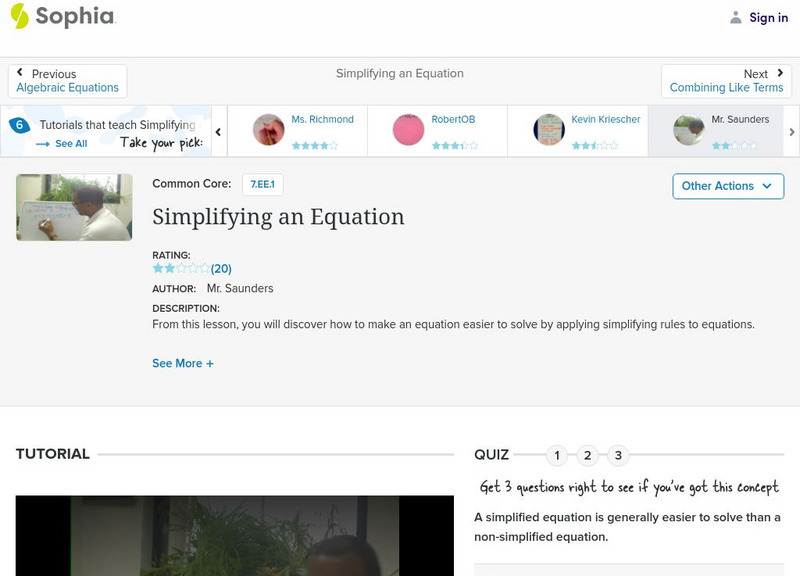Click the left arrow of the tutors carousel

click(218, 130)
